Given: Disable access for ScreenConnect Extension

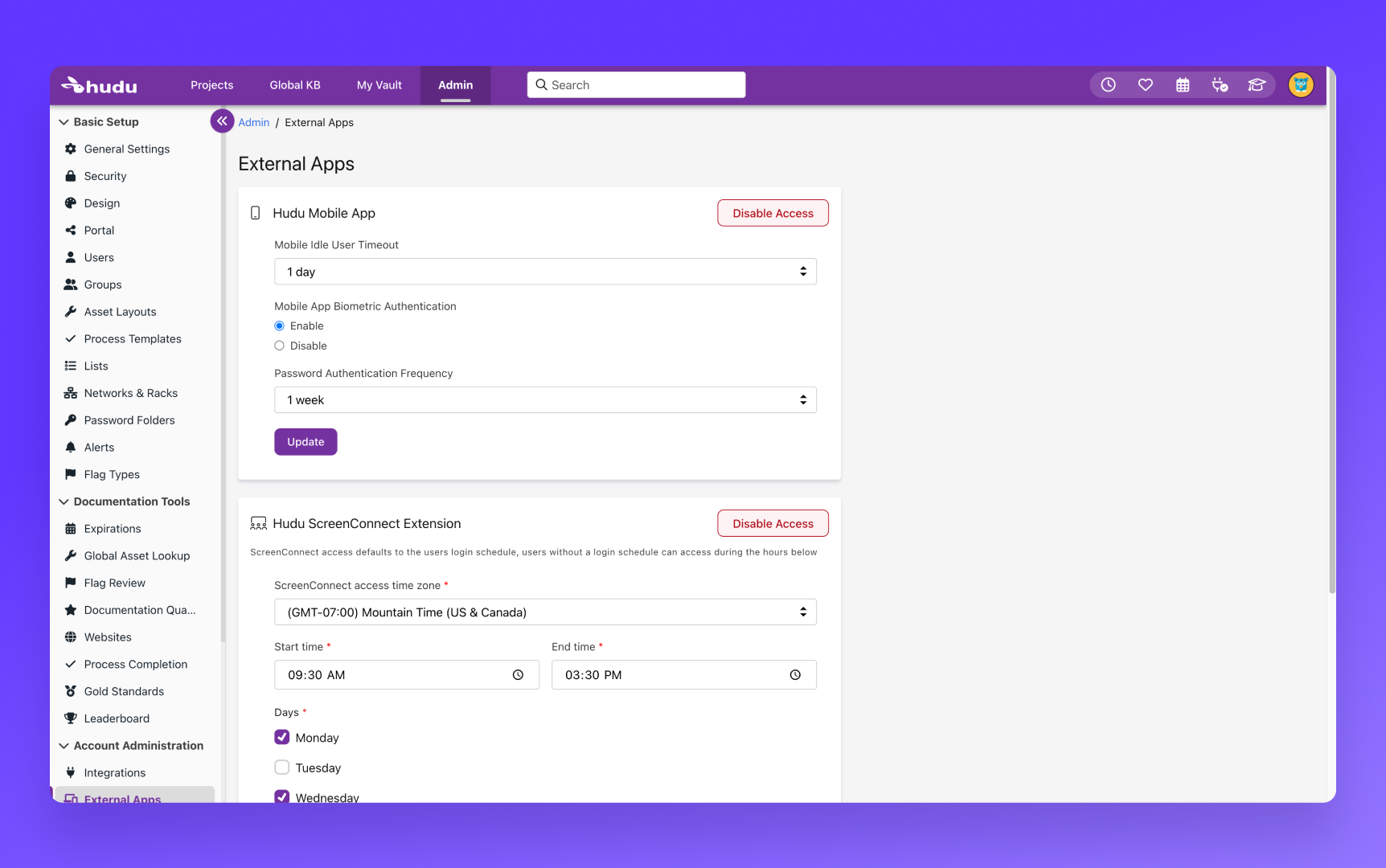Looking at the screenshot, I should [x=773, y=523].
